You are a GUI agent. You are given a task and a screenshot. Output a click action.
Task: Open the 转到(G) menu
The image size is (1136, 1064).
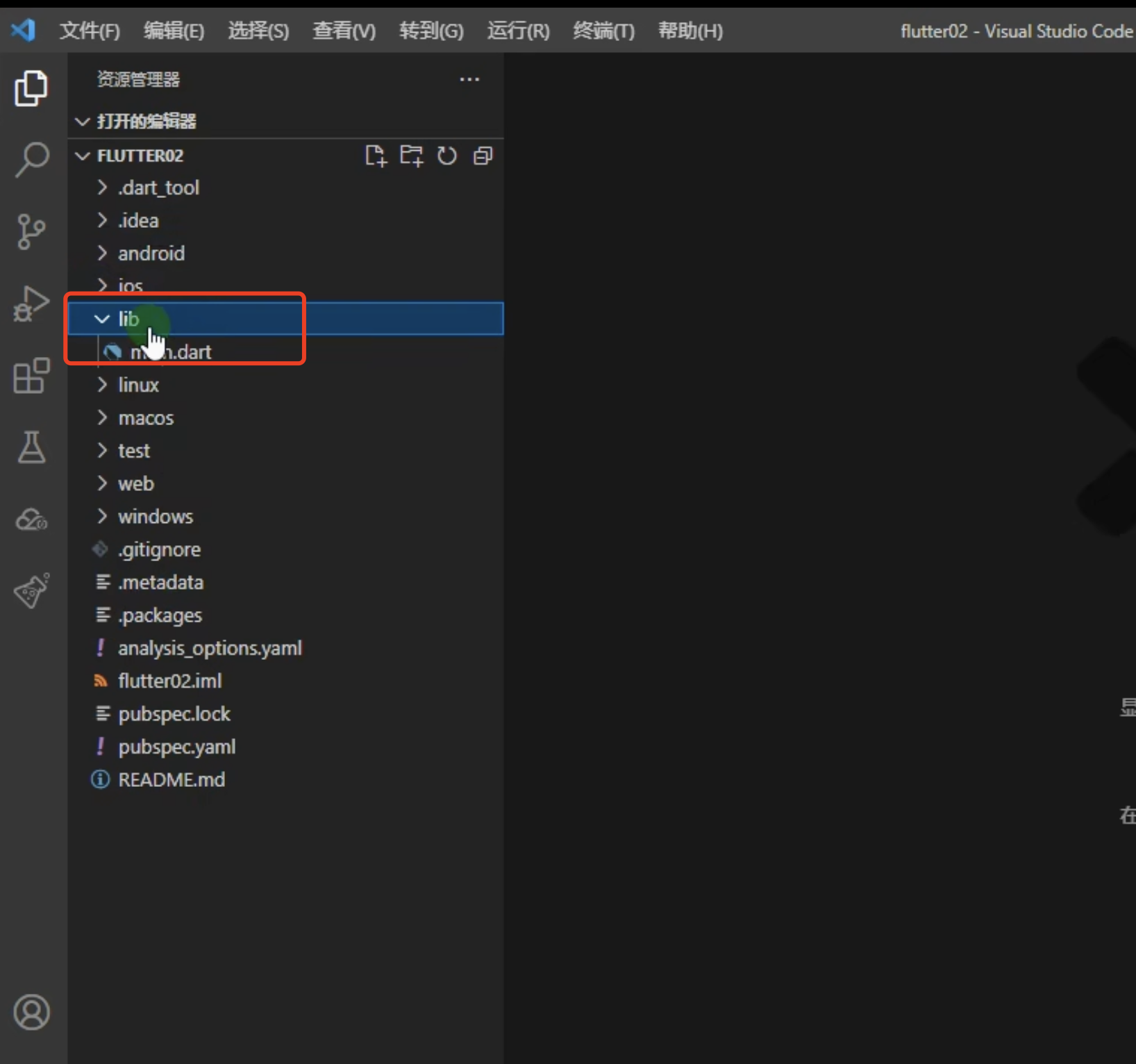pyautogui.click(x=431, y=31)
